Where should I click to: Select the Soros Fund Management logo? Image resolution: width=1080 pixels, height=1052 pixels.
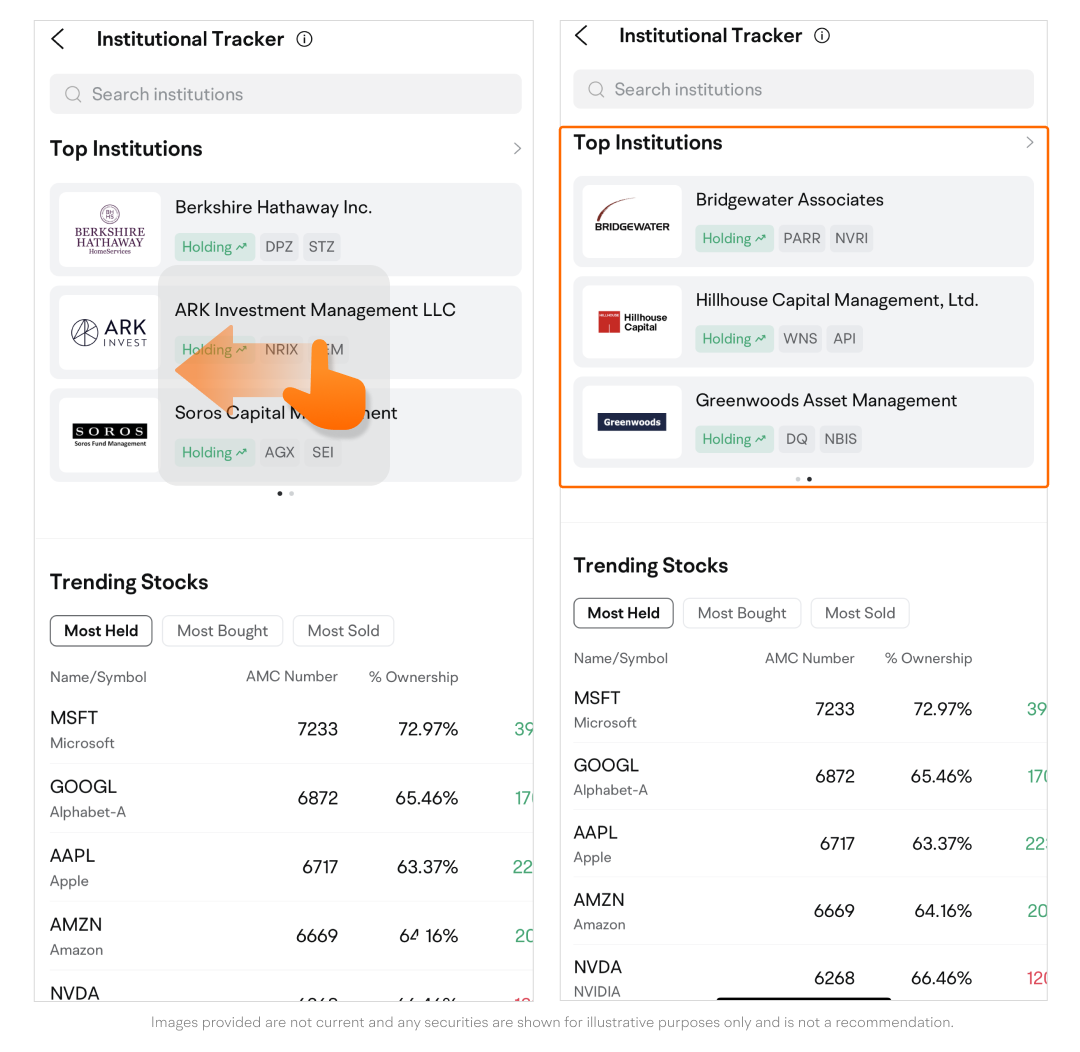tap(110, 434)
